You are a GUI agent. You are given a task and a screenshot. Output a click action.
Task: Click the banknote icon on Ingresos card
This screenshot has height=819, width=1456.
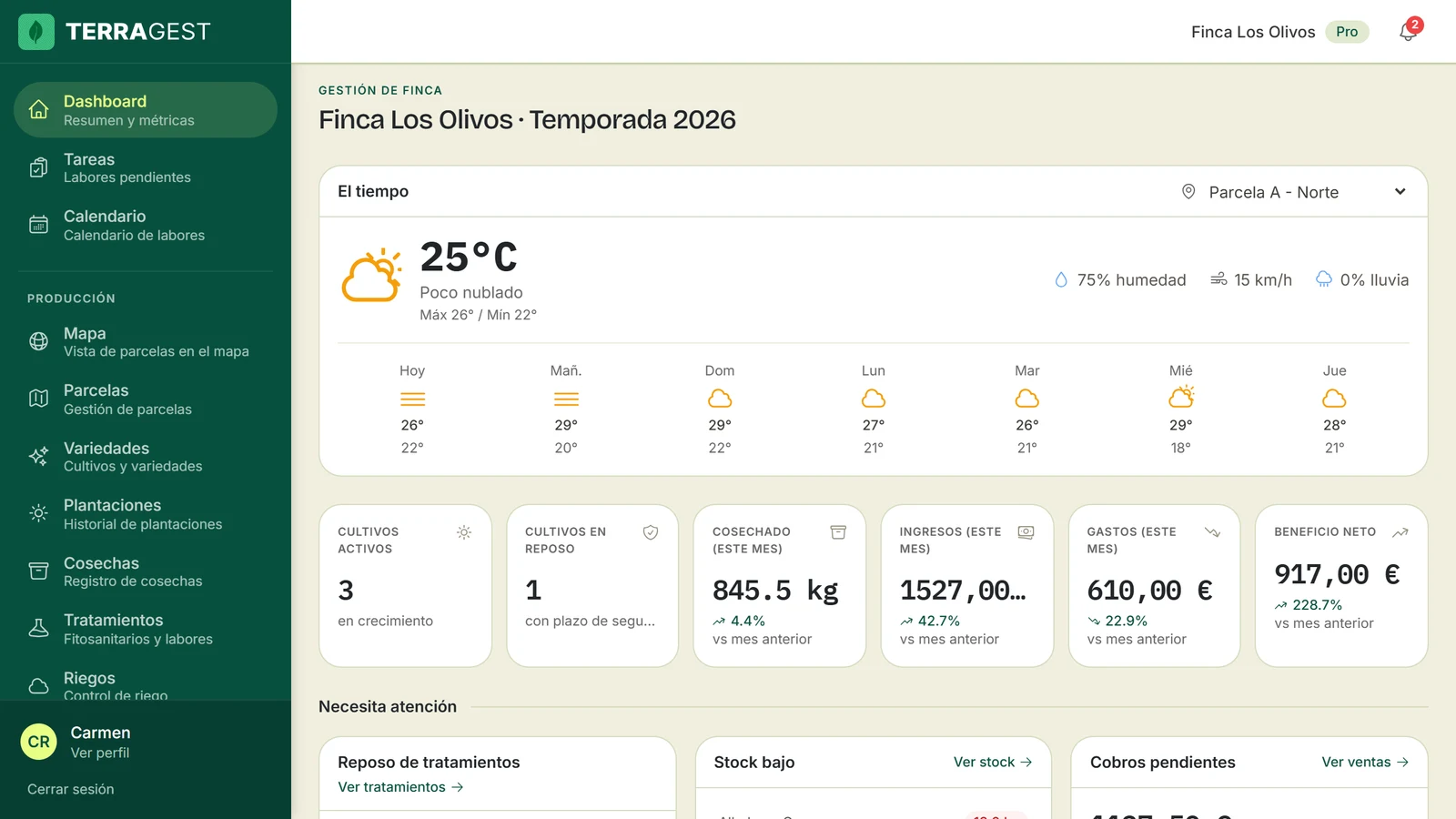click(1026, 532)
